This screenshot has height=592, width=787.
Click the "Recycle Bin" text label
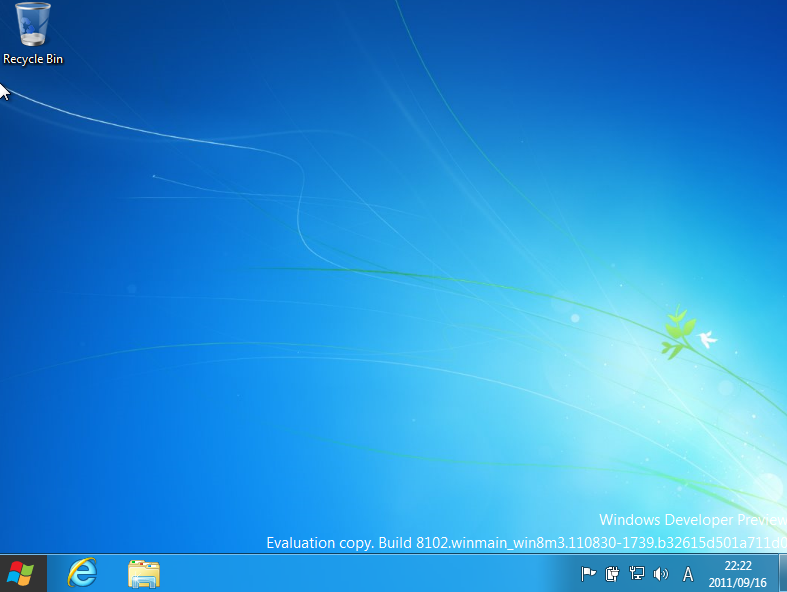click(x=33, y=59)
